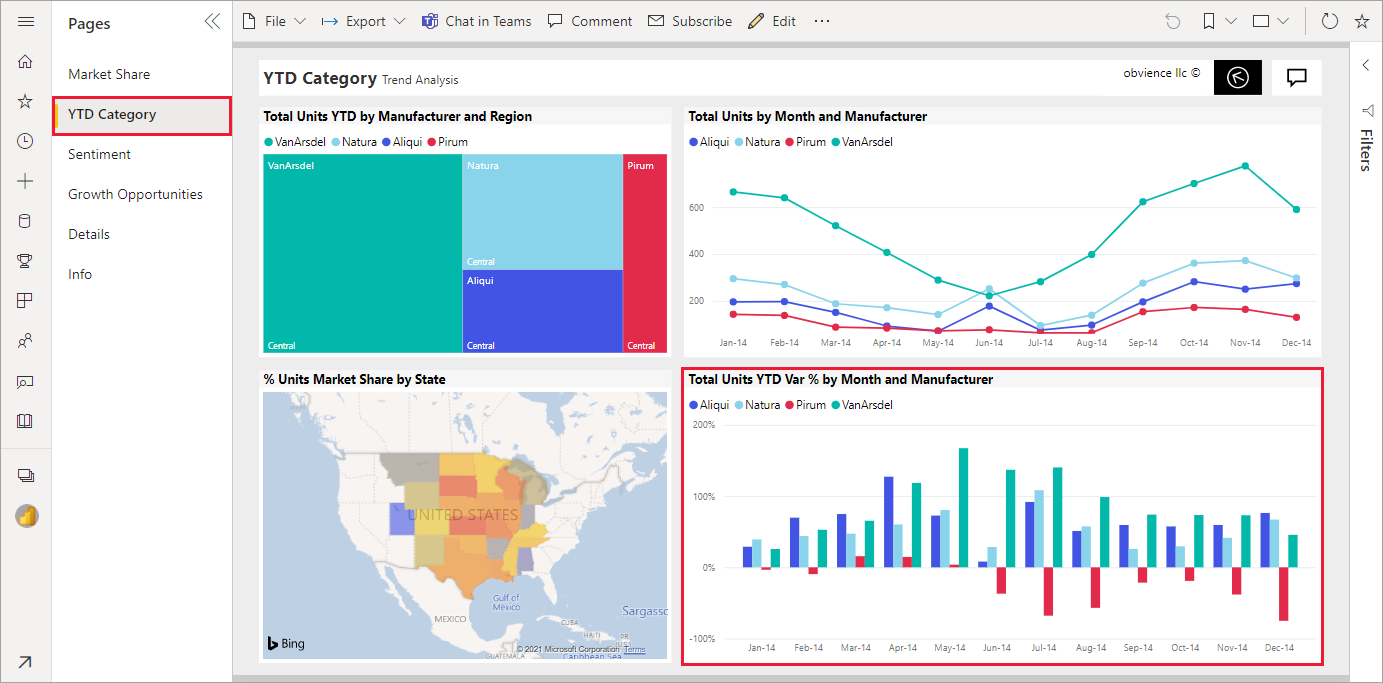The height and width of the screenshot is (683, 1383).
Task: Open the Growth Opportunities page
Action: point(135,194)
